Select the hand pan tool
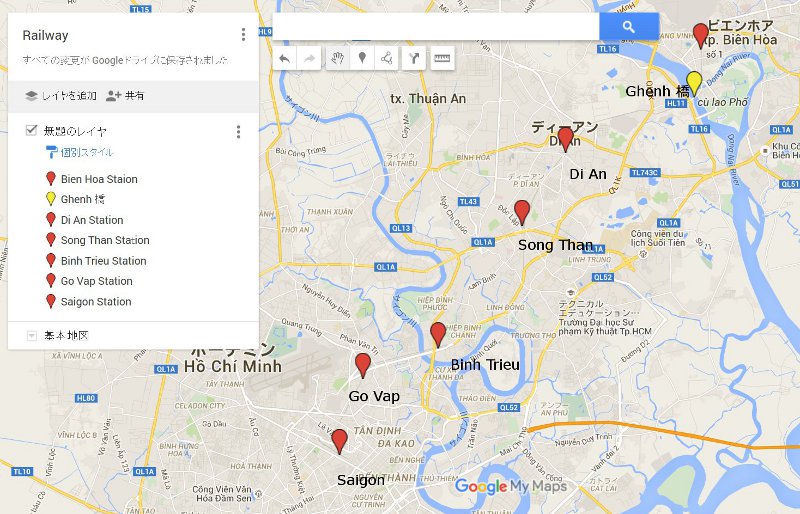This screenshot has width=800, height=514. coord(337,59)
